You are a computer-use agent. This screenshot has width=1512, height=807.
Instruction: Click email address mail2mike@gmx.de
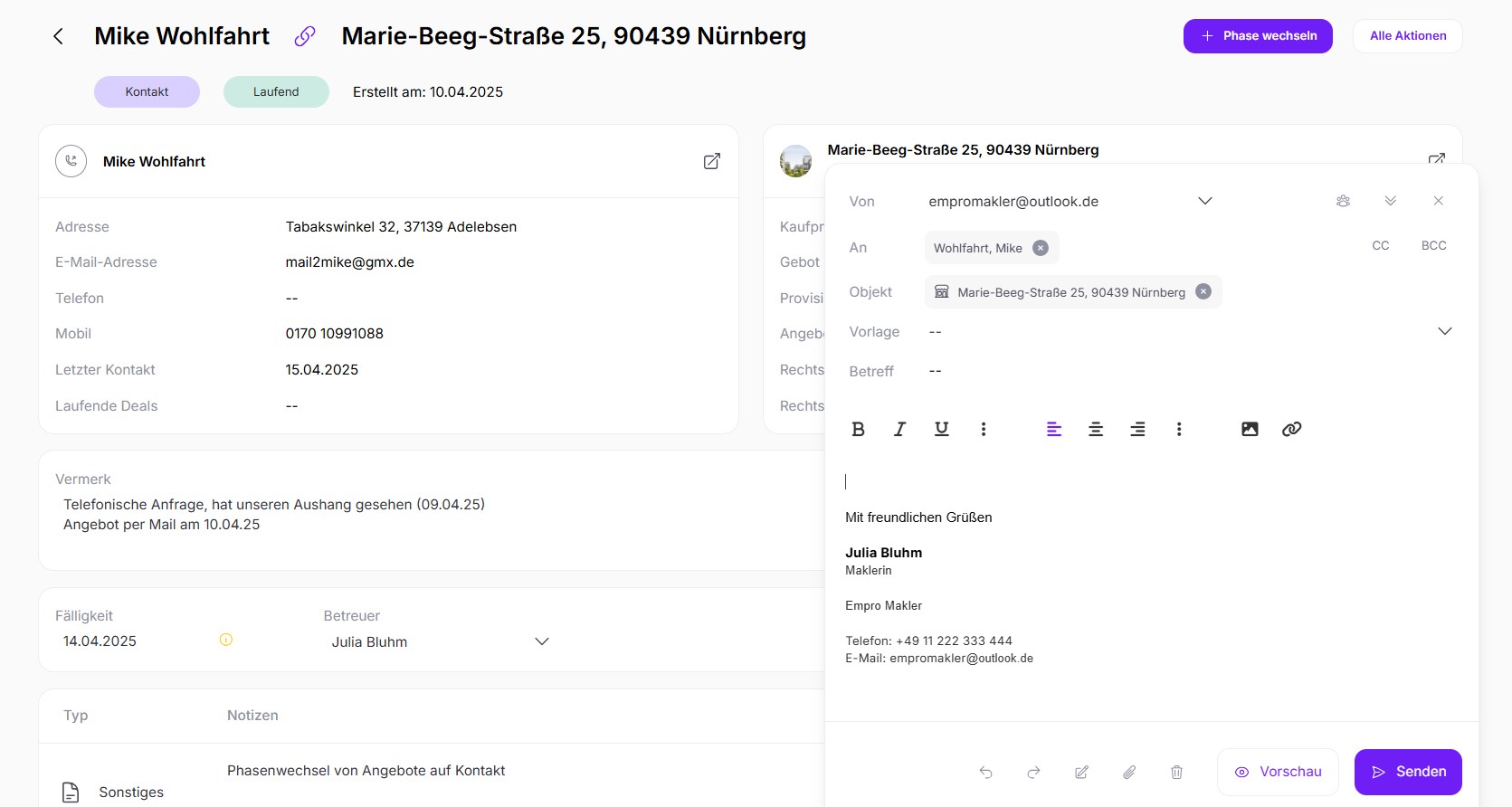pyautogui.click(x=350, y=262)
